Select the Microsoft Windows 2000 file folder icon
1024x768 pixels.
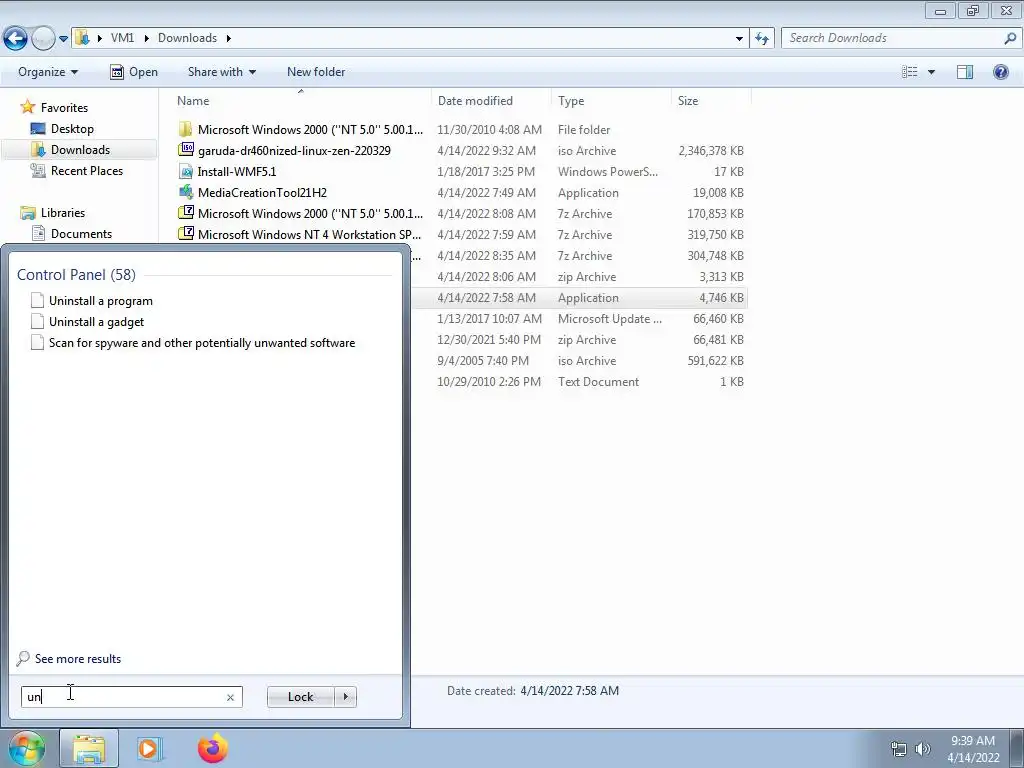pos(186,129)
